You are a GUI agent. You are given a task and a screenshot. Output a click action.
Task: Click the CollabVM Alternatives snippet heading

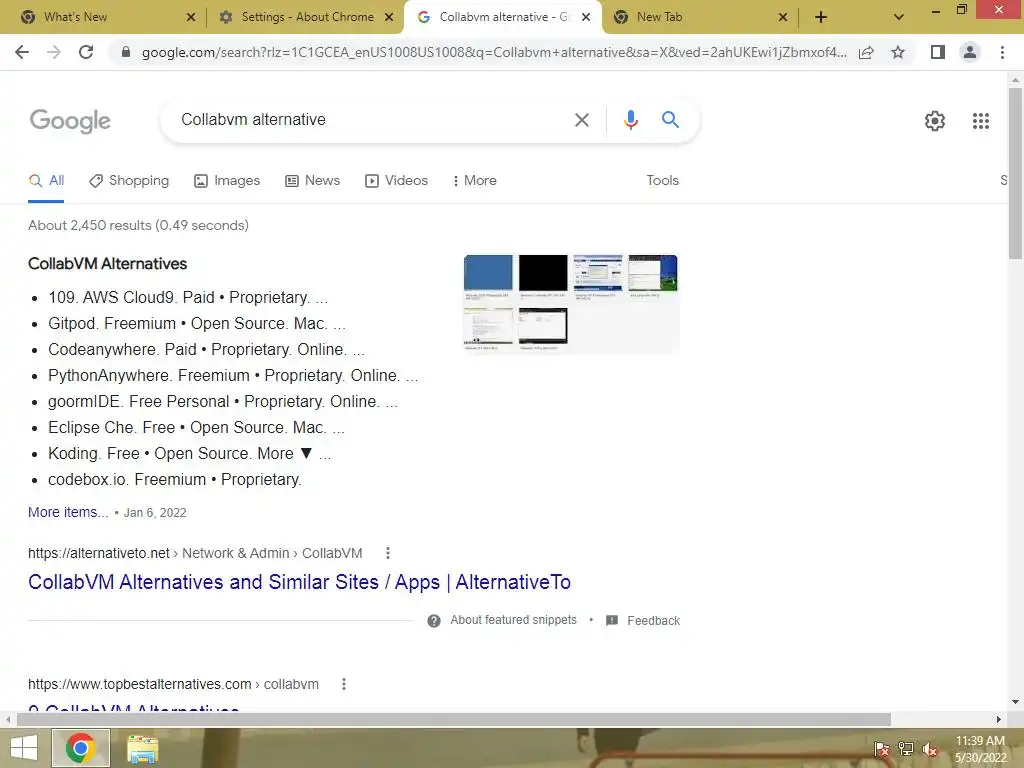point(107,264)
